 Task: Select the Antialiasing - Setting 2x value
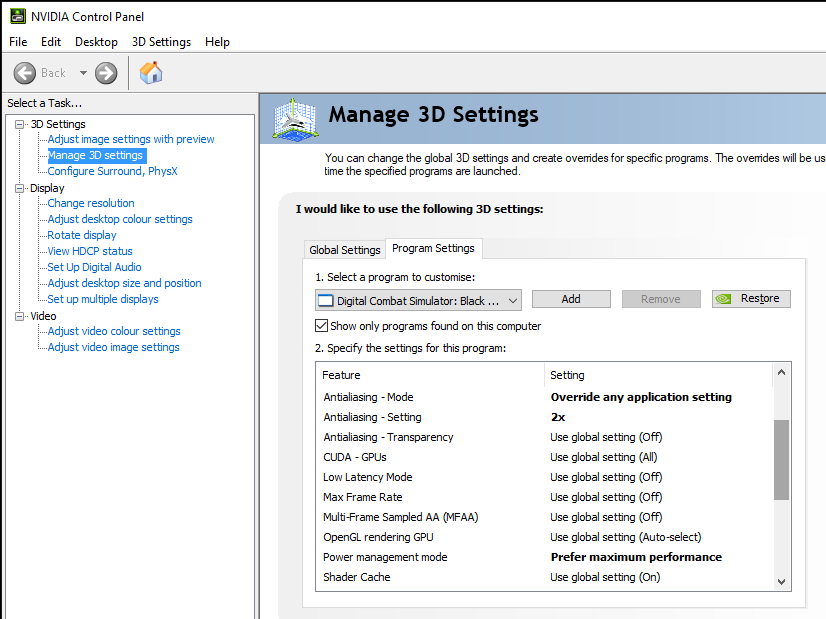(x=558, y=417)
